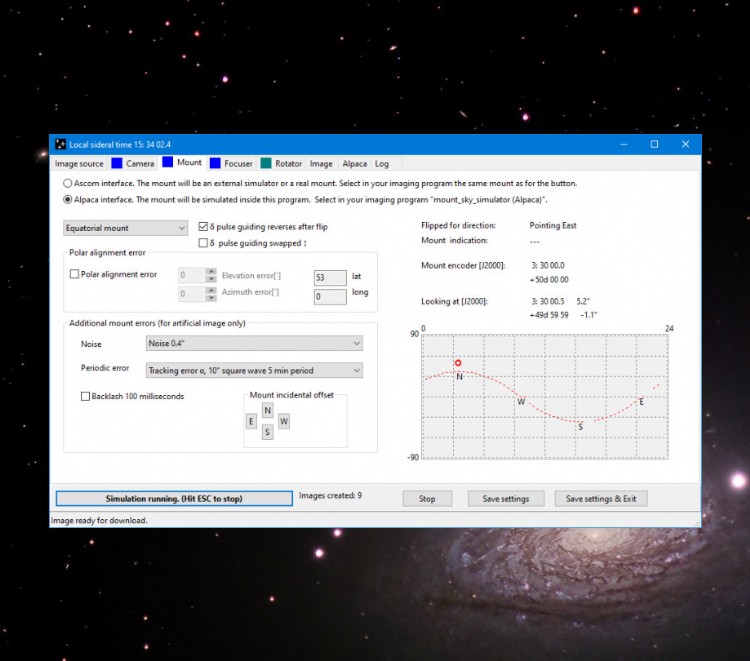Image resolution: width=750 pixels, height=661 pixels.
Task: Click the teal Rotator status indicator
Action: [x=266, y=163]
